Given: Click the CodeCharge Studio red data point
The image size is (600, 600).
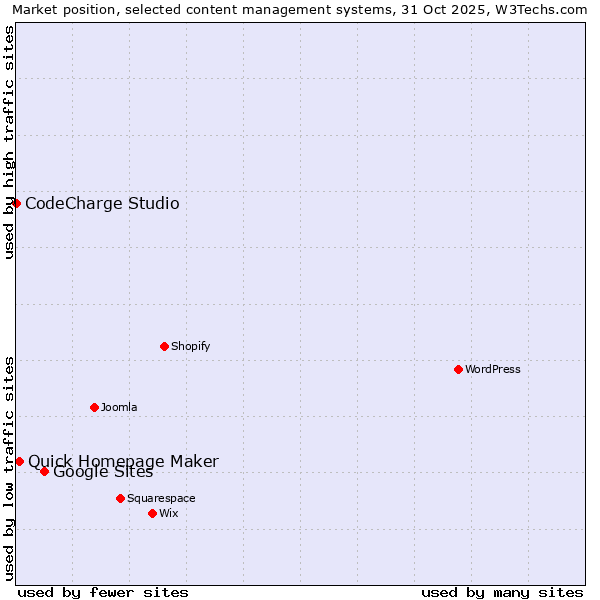Looking at the screenshot, I should pyautogui.click(x=17, y=203).
